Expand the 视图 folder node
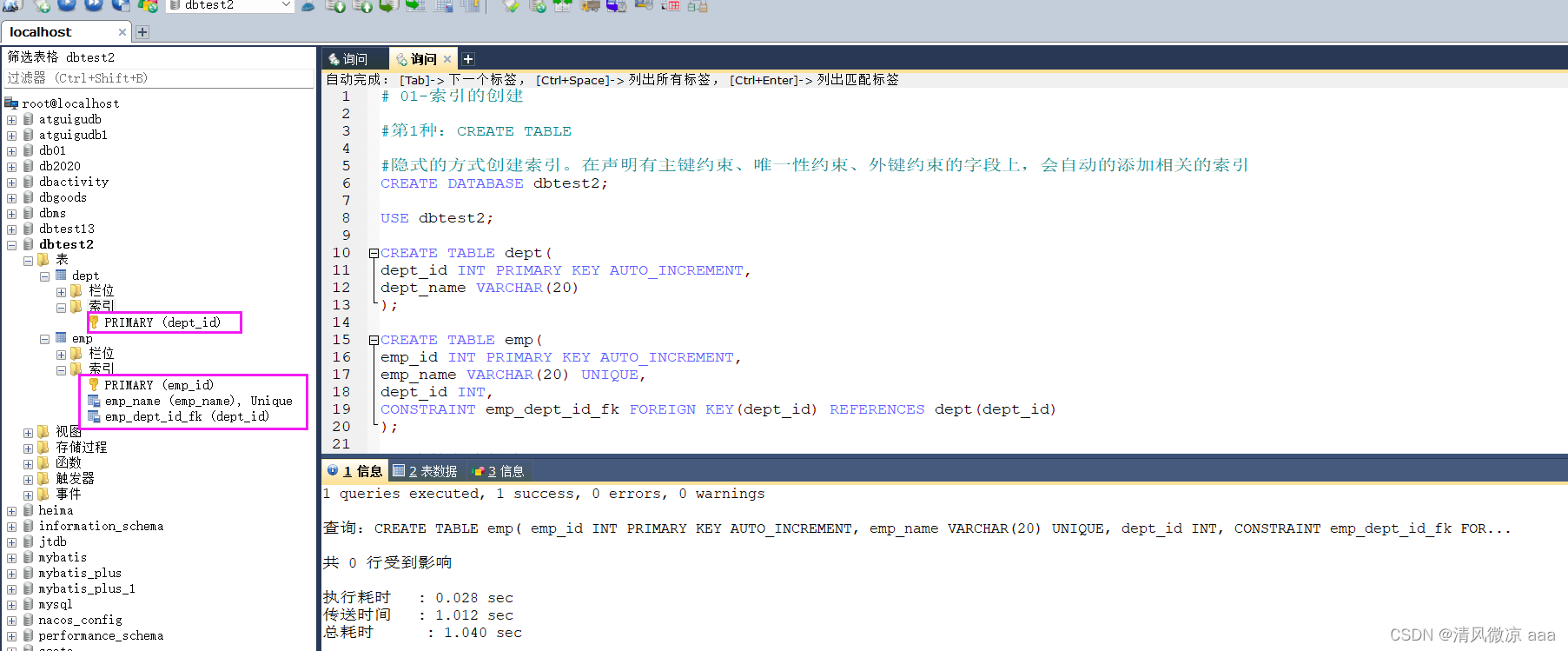Viewport: 1568px width, 651px height. click(28, 433)
